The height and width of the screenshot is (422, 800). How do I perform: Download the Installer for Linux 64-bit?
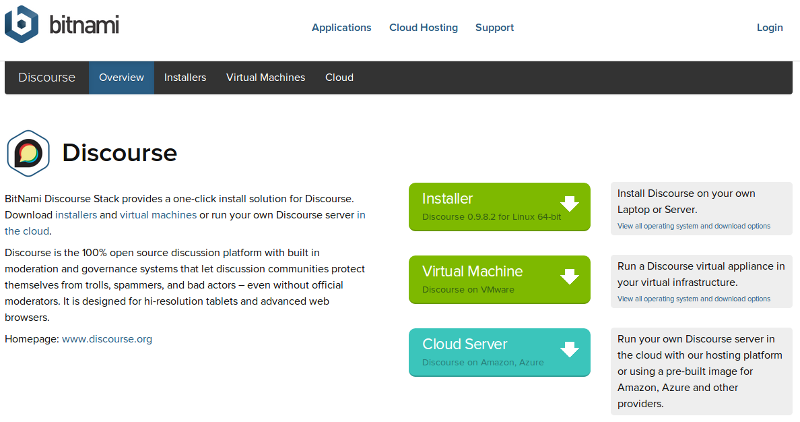(x=499, y=207)
